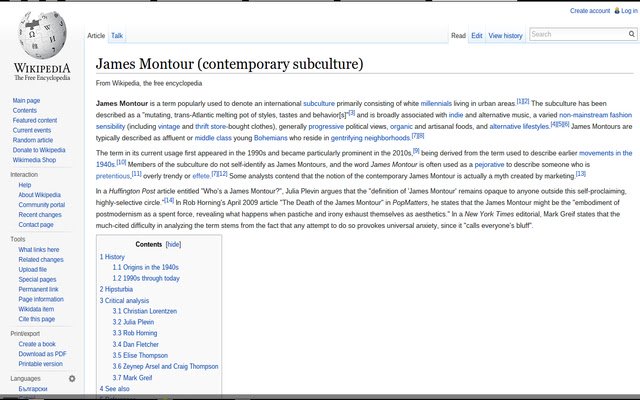
Task: Click the pretentious link
Action: tap(113, 176)
